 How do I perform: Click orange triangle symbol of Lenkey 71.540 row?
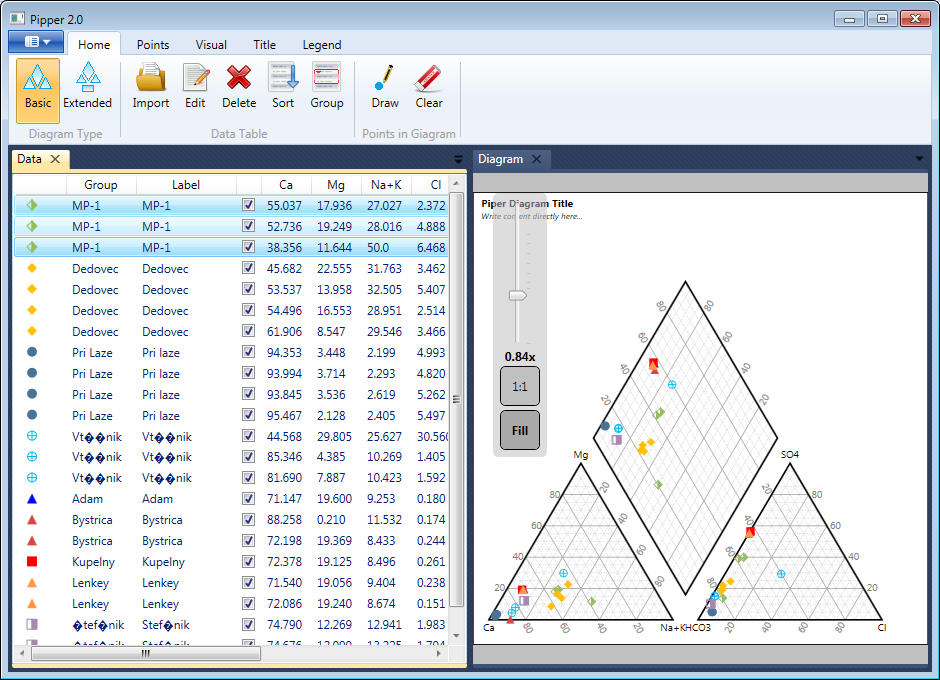click(x=32, y=582)
